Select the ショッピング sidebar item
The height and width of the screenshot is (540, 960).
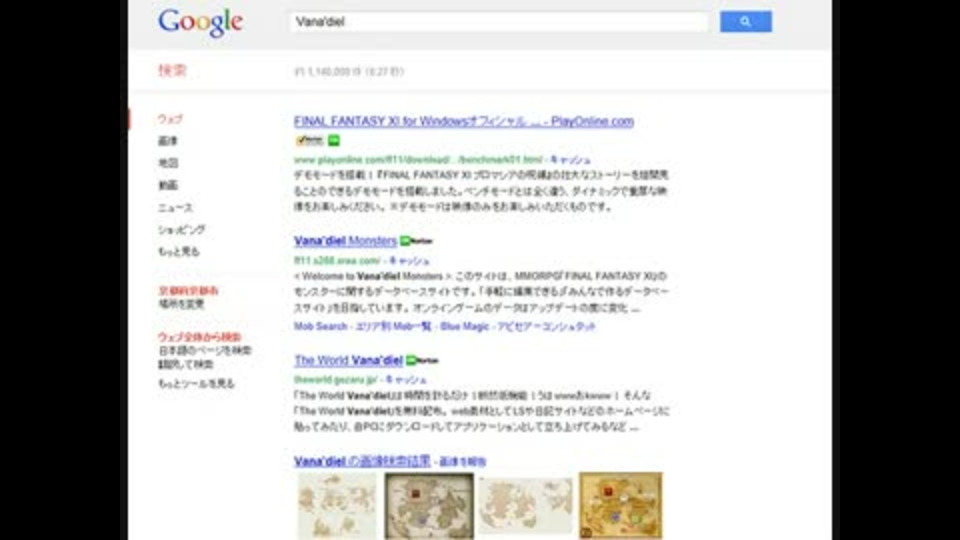pyautogui.click(x=182, y=230)
